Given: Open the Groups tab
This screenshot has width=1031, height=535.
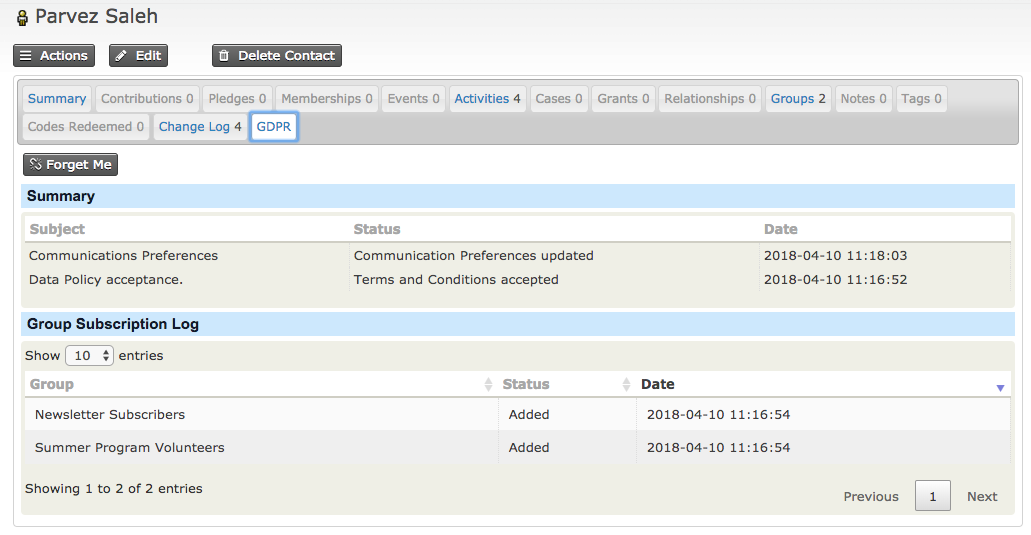Looking at the screenshot, I should [x=798, y=99].
